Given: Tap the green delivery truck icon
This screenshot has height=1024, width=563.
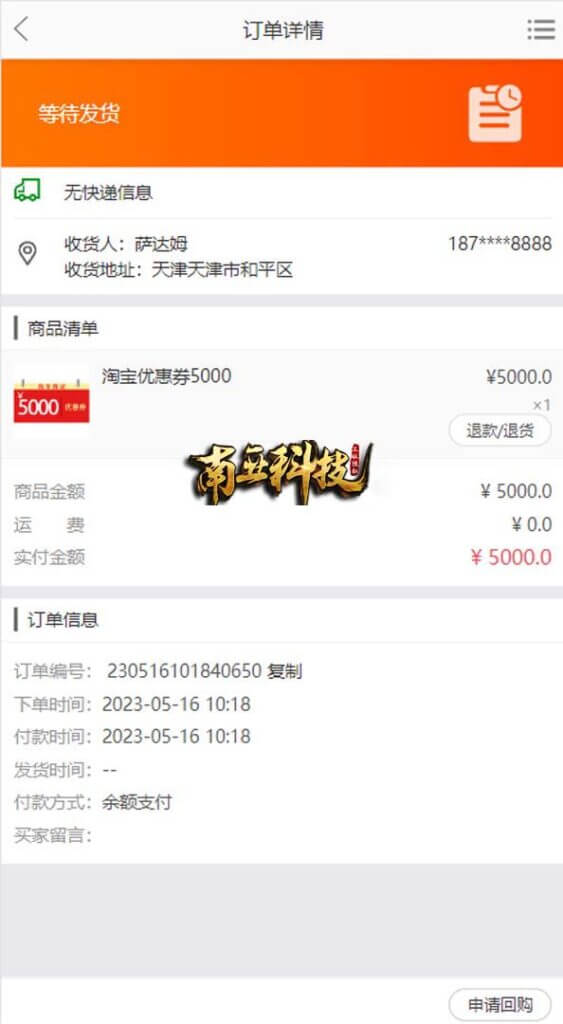Looking at the screenshot, I should click(27, 191).
